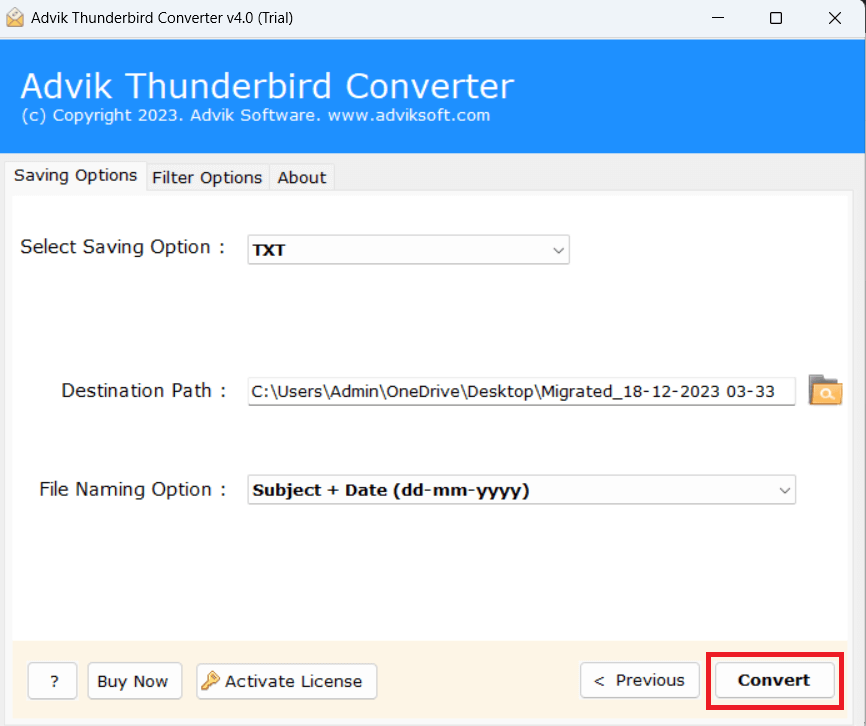Click the Convert button
Screen dimensions: 866x726
tap(774, 680)
